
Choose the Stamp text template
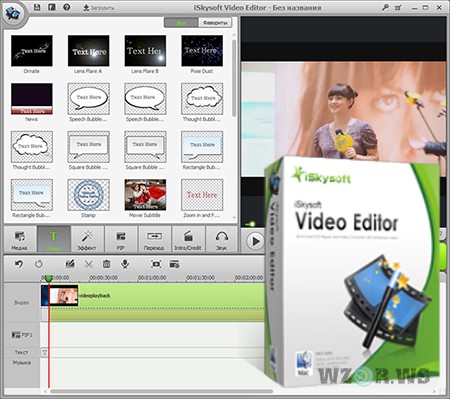tap(88, 198)
